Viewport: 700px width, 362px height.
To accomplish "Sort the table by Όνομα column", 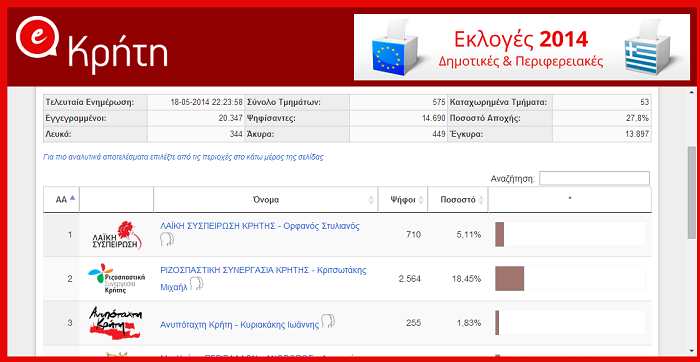I will [266, 200].
